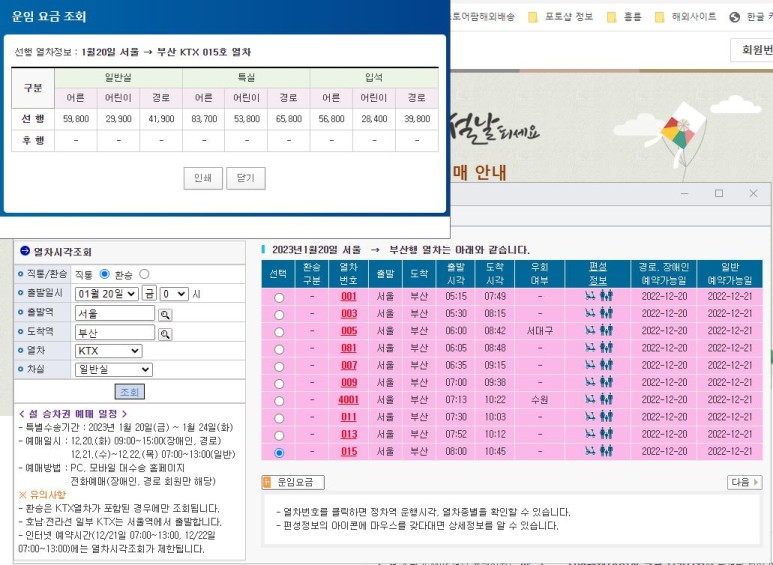Image resolution: width=773 pixels, height=565 pixels.
Task: Click 닫기 button in fare popup
Action: (246, 178)
